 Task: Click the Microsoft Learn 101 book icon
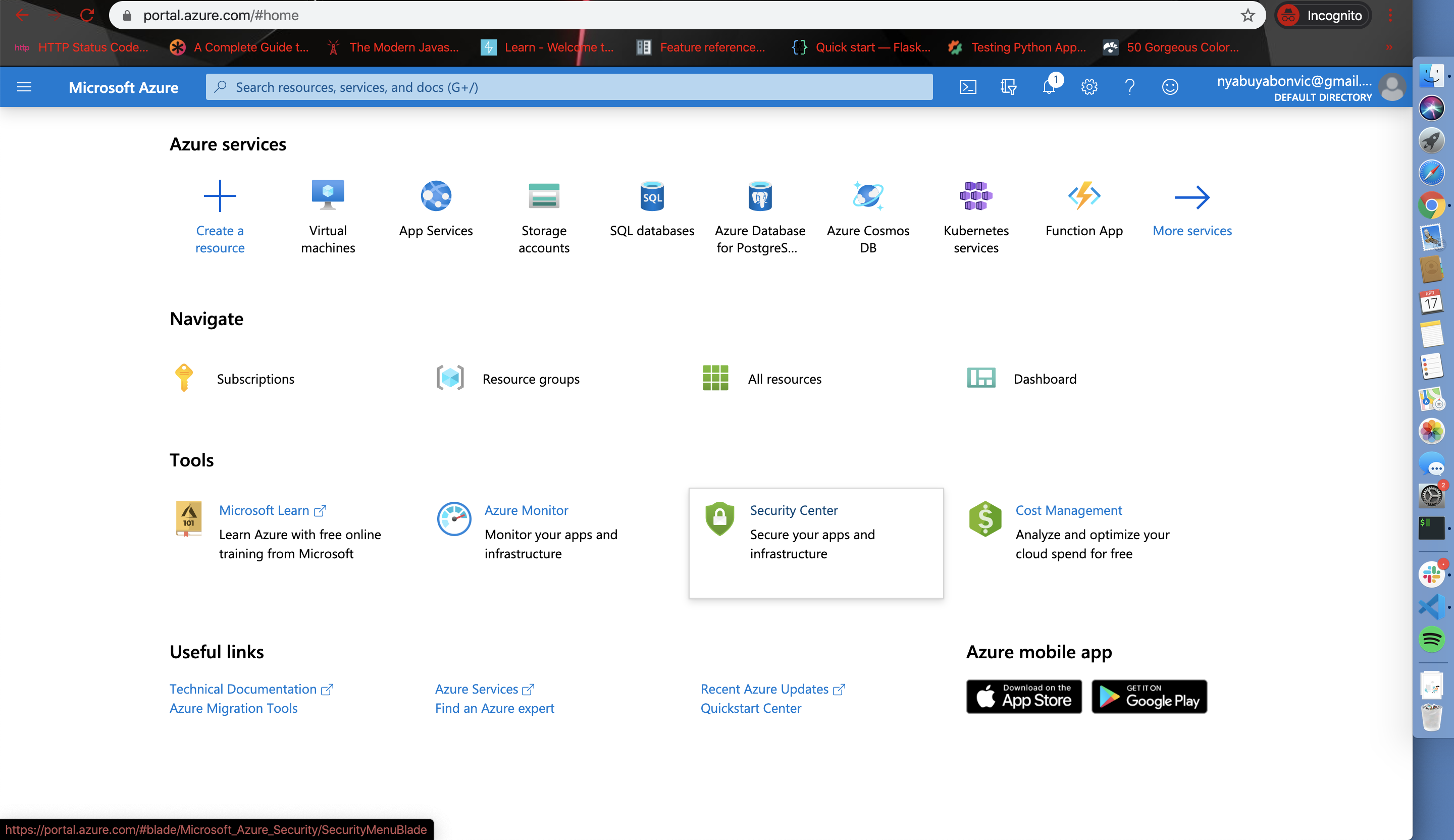tap(189, 518)
